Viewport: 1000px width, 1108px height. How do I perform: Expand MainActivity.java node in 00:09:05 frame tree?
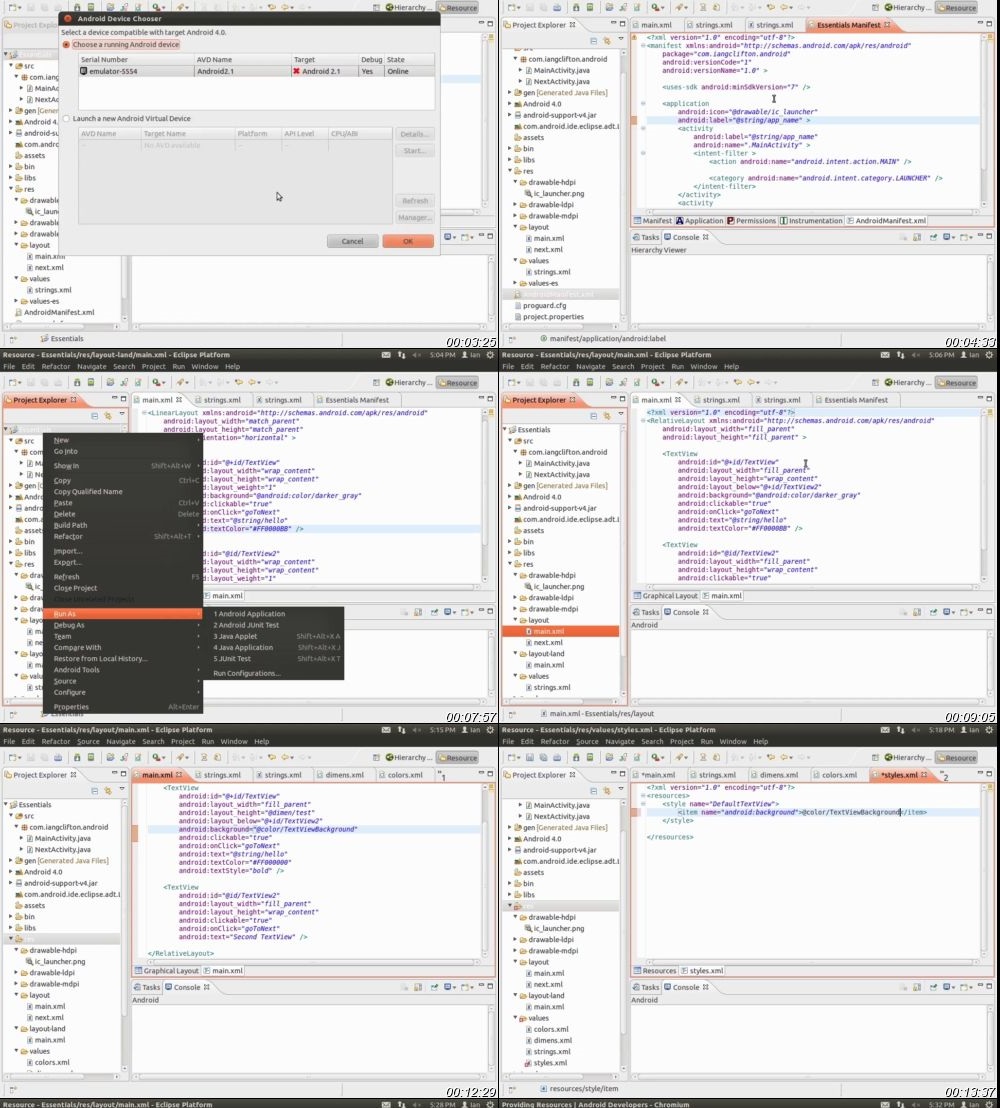tap(521, 463)
